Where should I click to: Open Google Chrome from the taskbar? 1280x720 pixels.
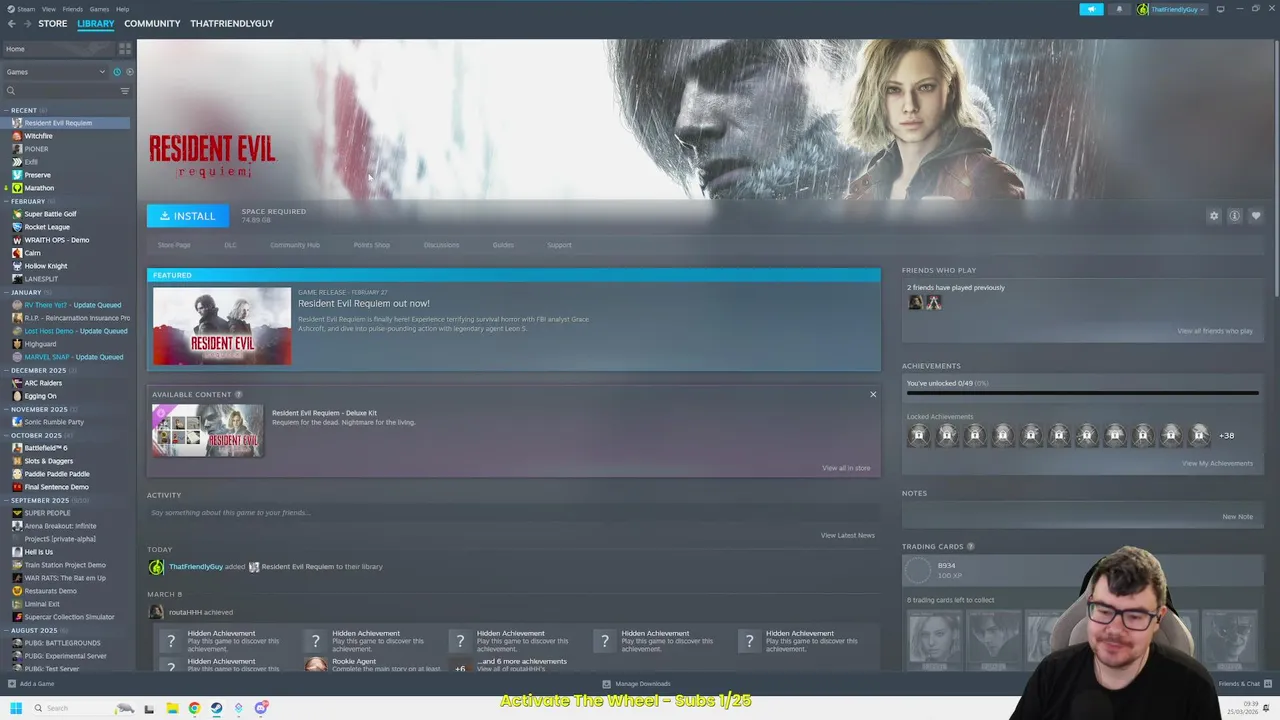[194, 708]
